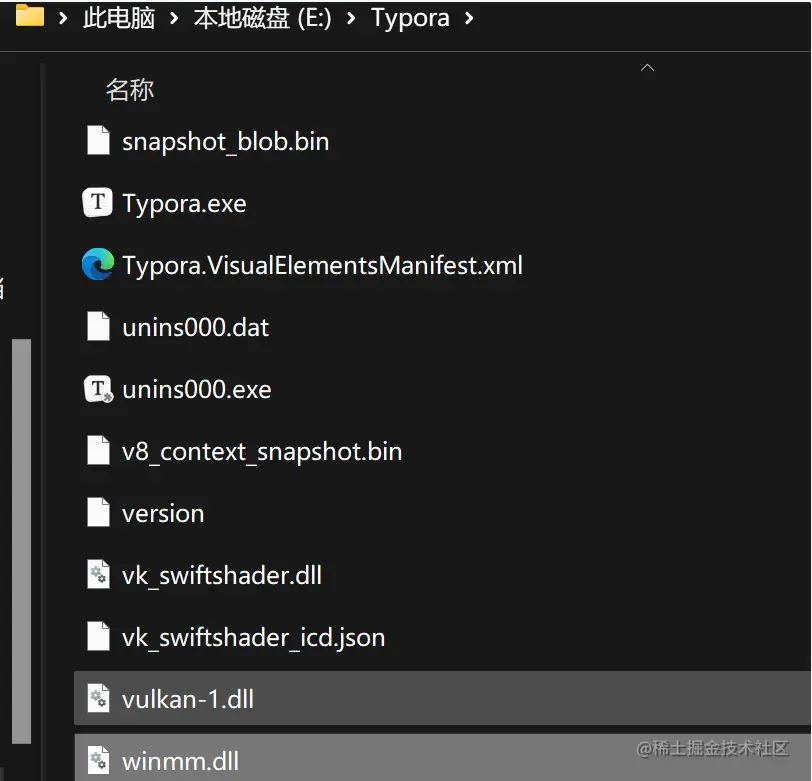
Task: Click the folder icon in address bar
Action: tap(30, 15)
